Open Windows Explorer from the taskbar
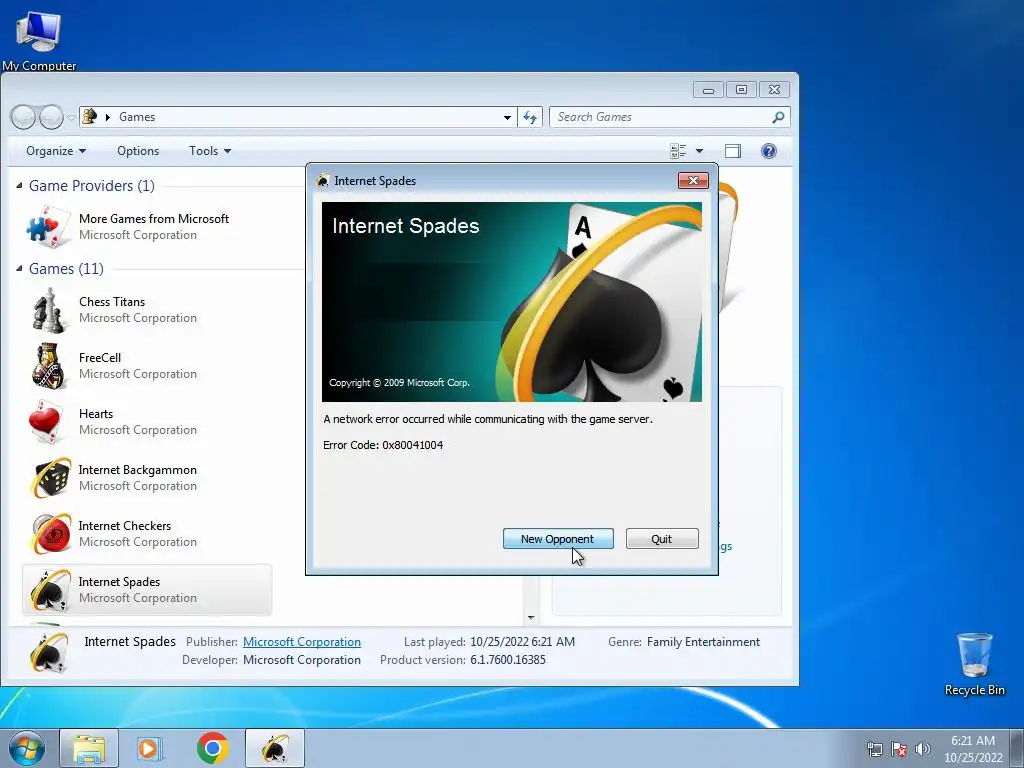1024x768 pixels. 89,748
